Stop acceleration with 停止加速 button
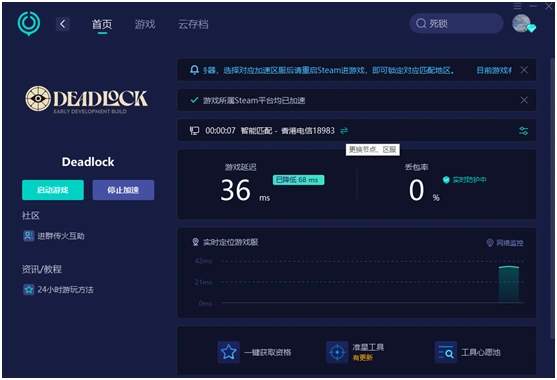The image size is (557, 380). (x=123, y=190)
